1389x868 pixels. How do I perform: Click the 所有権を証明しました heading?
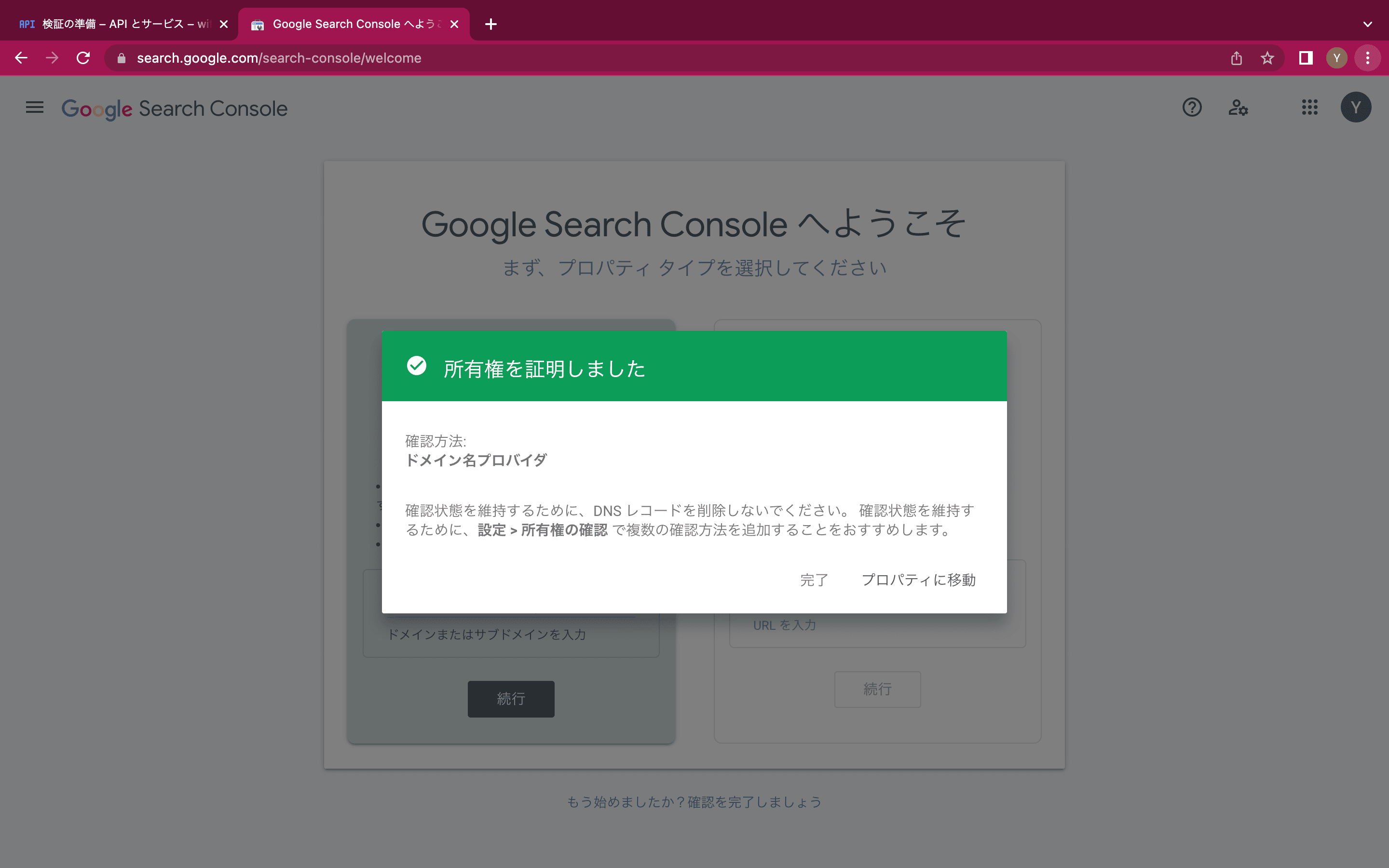click(544, 368)
